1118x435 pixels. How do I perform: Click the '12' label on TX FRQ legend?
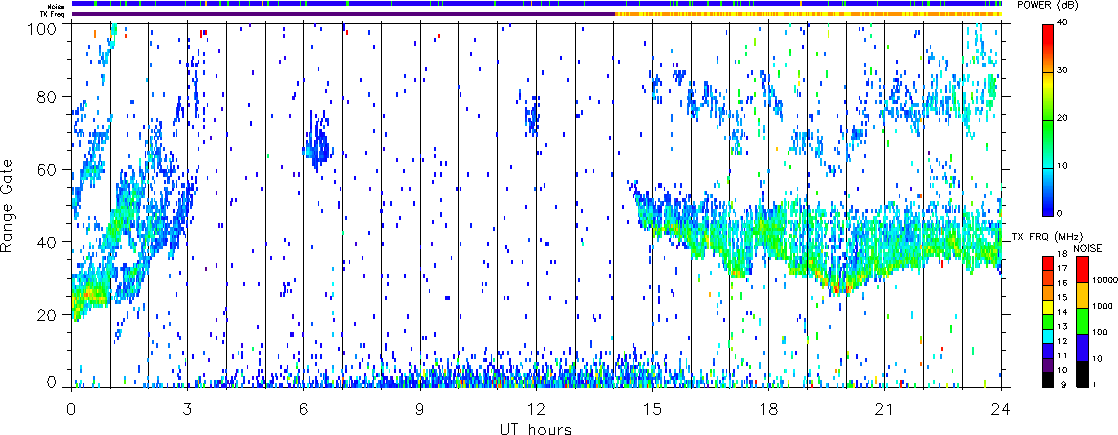coord(1062,342)
